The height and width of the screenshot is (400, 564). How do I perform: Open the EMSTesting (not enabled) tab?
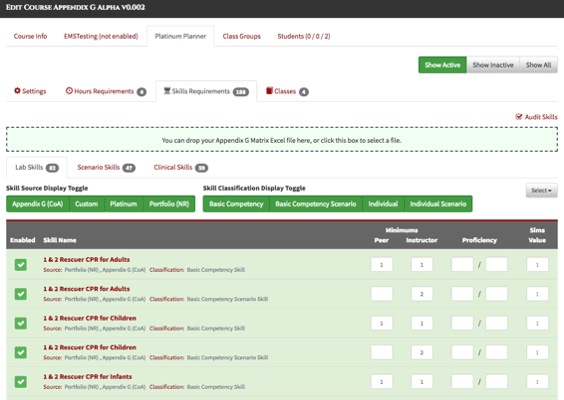pos(101,36)
